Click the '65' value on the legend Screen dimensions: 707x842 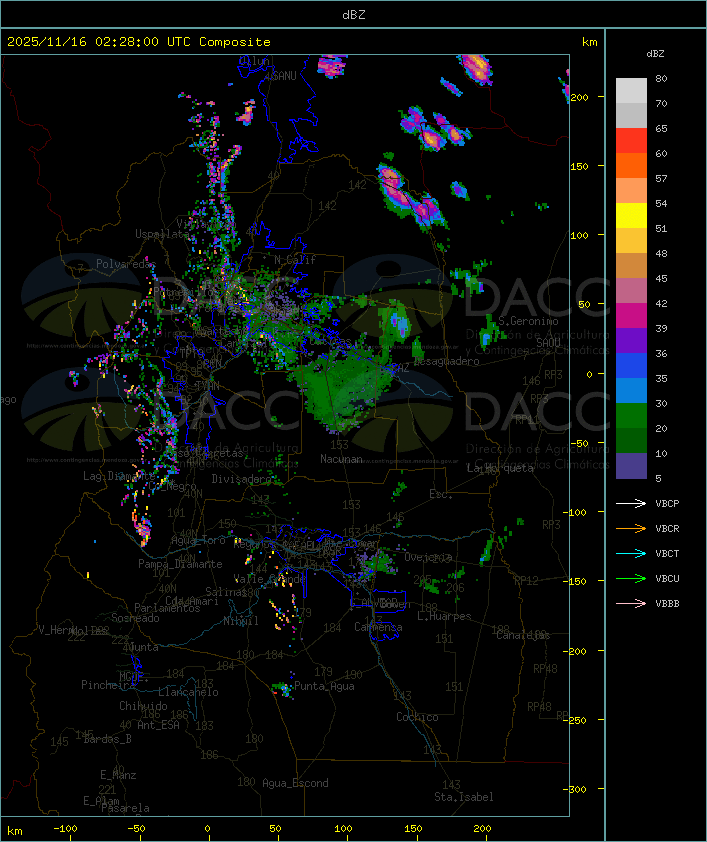[661, 129]
